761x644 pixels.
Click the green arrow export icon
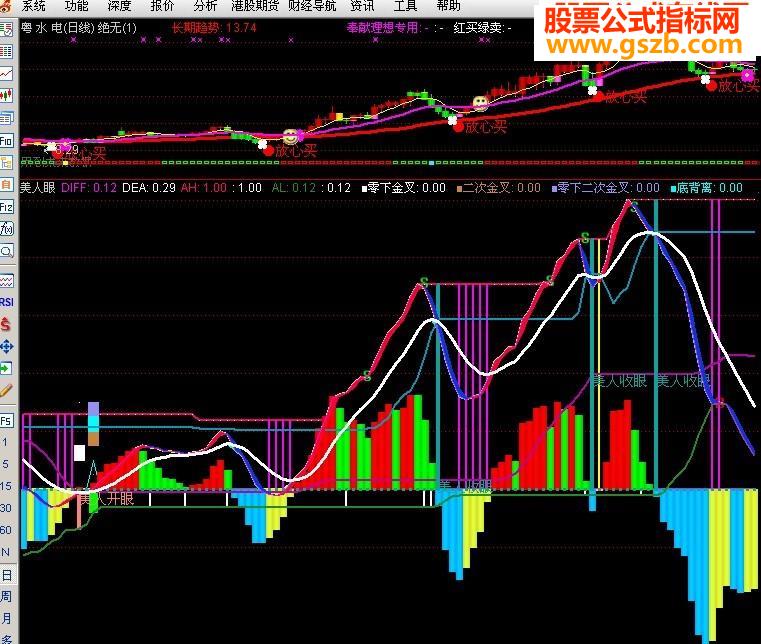point(6,368)
